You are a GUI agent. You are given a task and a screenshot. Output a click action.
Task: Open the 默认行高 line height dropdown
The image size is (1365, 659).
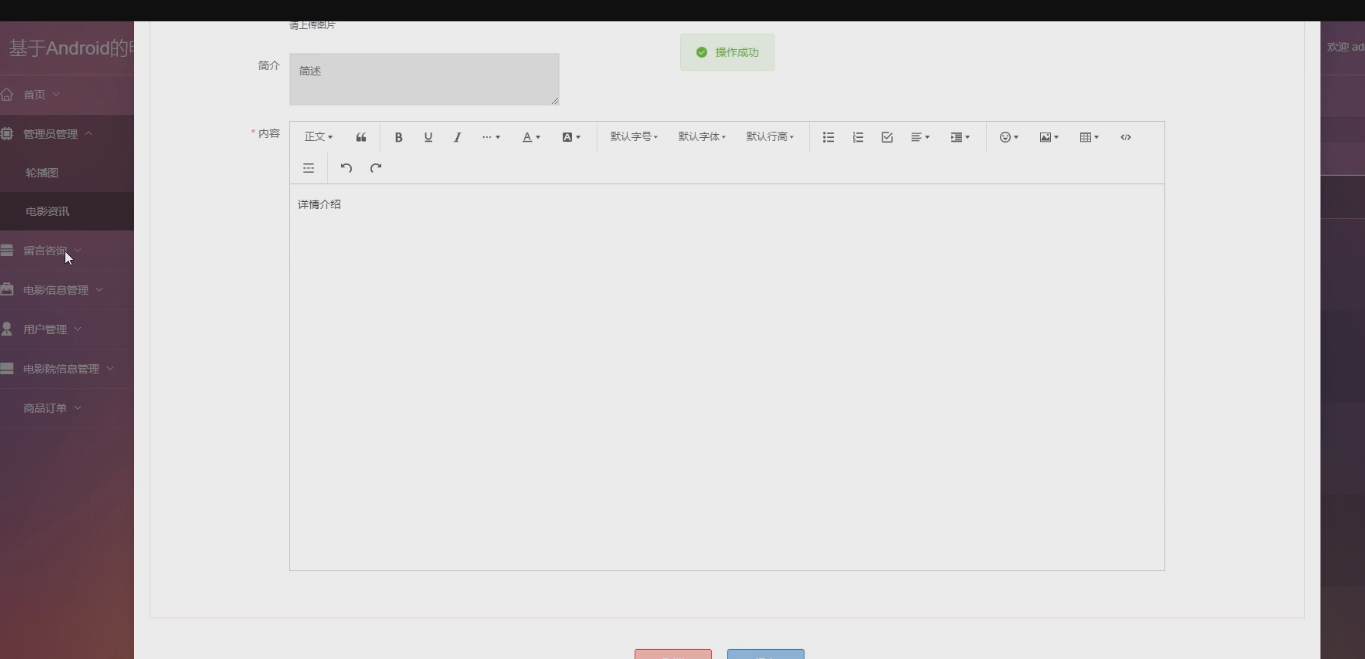(x=770, y=137)
